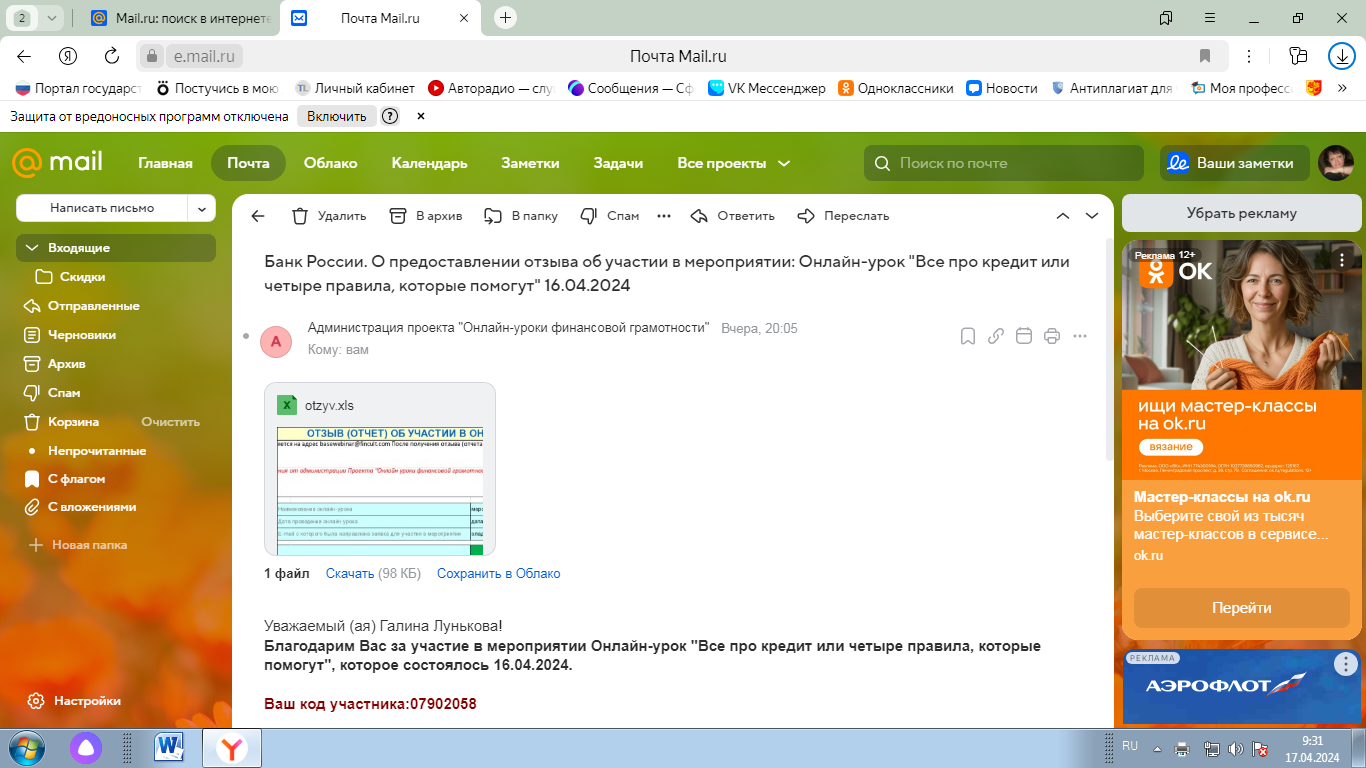Open Корзина folder
Image resolution: width=1366 pixels, height=768 pixels.
[73, 422]
